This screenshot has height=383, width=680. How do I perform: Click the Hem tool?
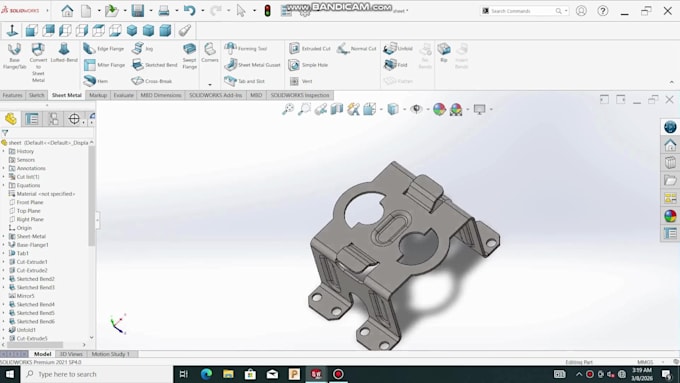96,81
